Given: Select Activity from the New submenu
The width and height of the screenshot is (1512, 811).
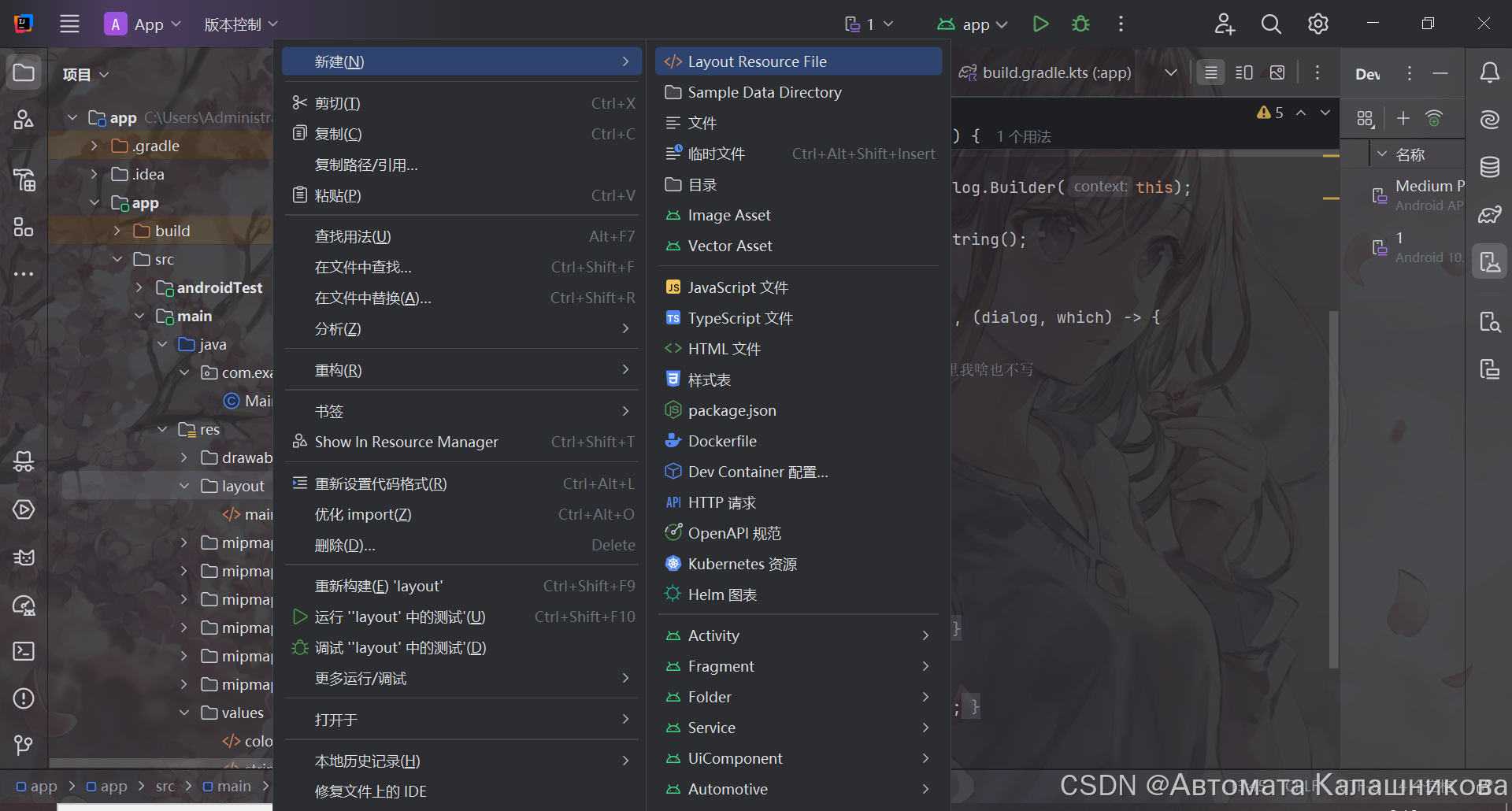Looking at the screenshot, I should 713,635.
